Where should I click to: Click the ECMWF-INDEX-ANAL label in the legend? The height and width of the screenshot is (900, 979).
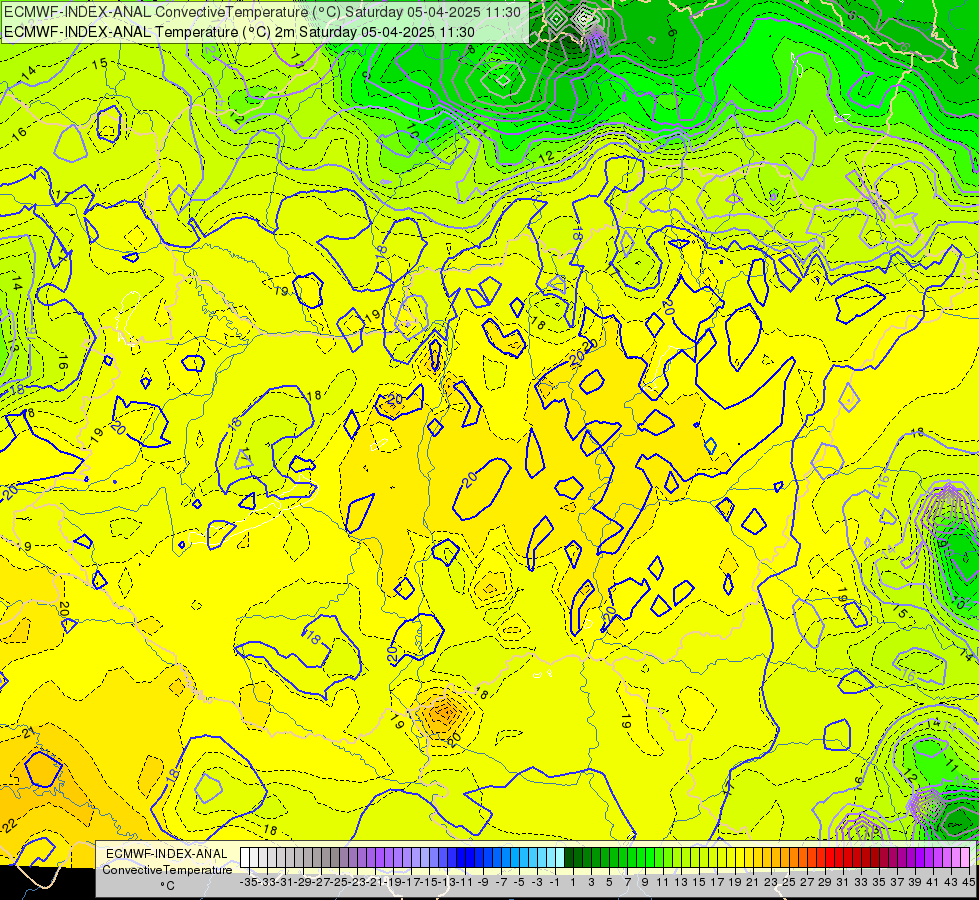click(x=166, y=854)
